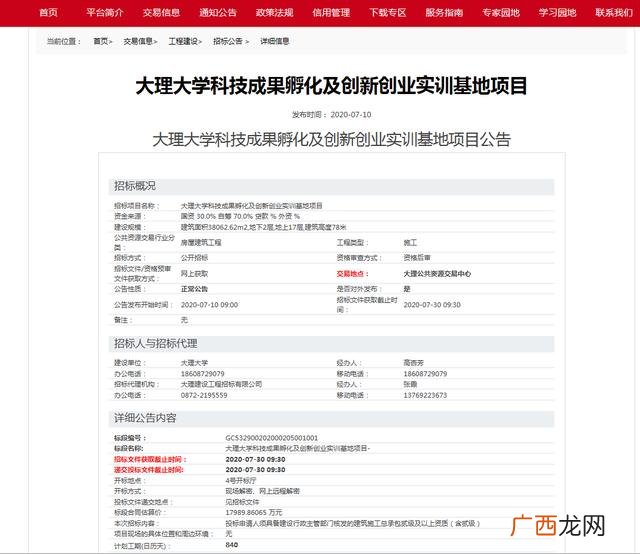Click the 建设规模 value with 38062.62m2
The height and width of the screenshot is (554, 640).
263,227
